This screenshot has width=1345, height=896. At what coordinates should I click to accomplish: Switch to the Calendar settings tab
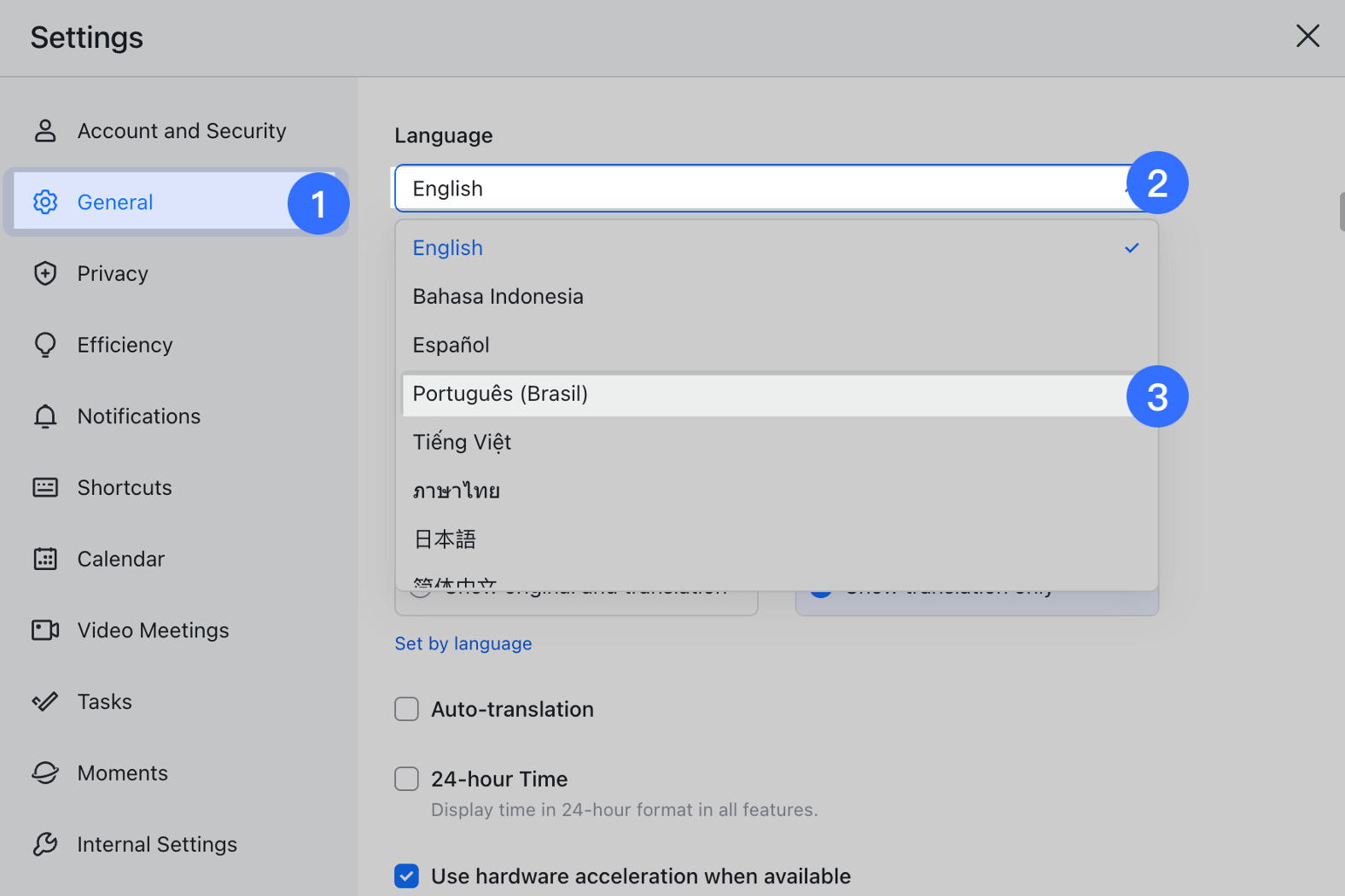[176, 559]
